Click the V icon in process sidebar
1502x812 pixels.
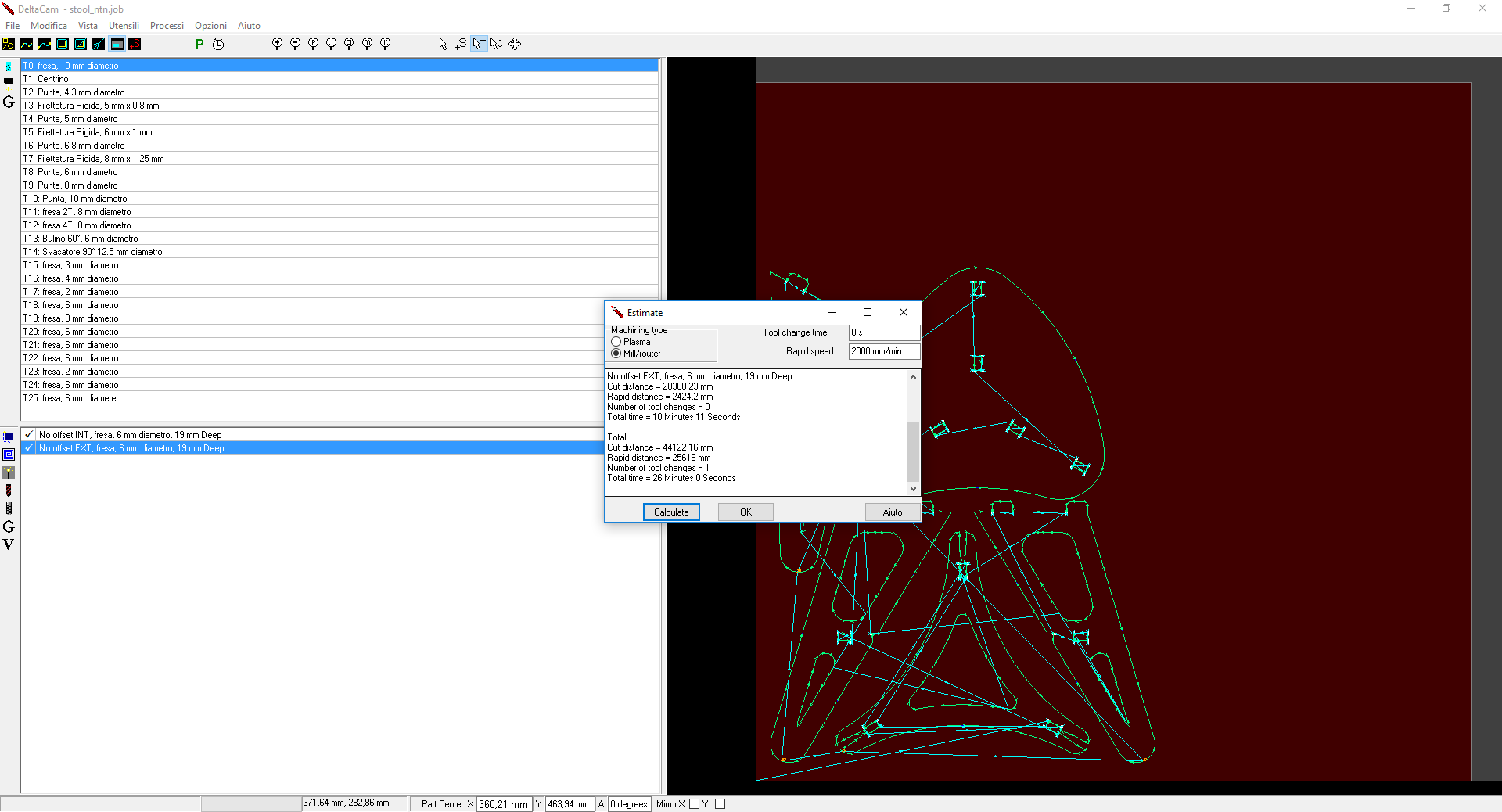[x=9, y=544]
